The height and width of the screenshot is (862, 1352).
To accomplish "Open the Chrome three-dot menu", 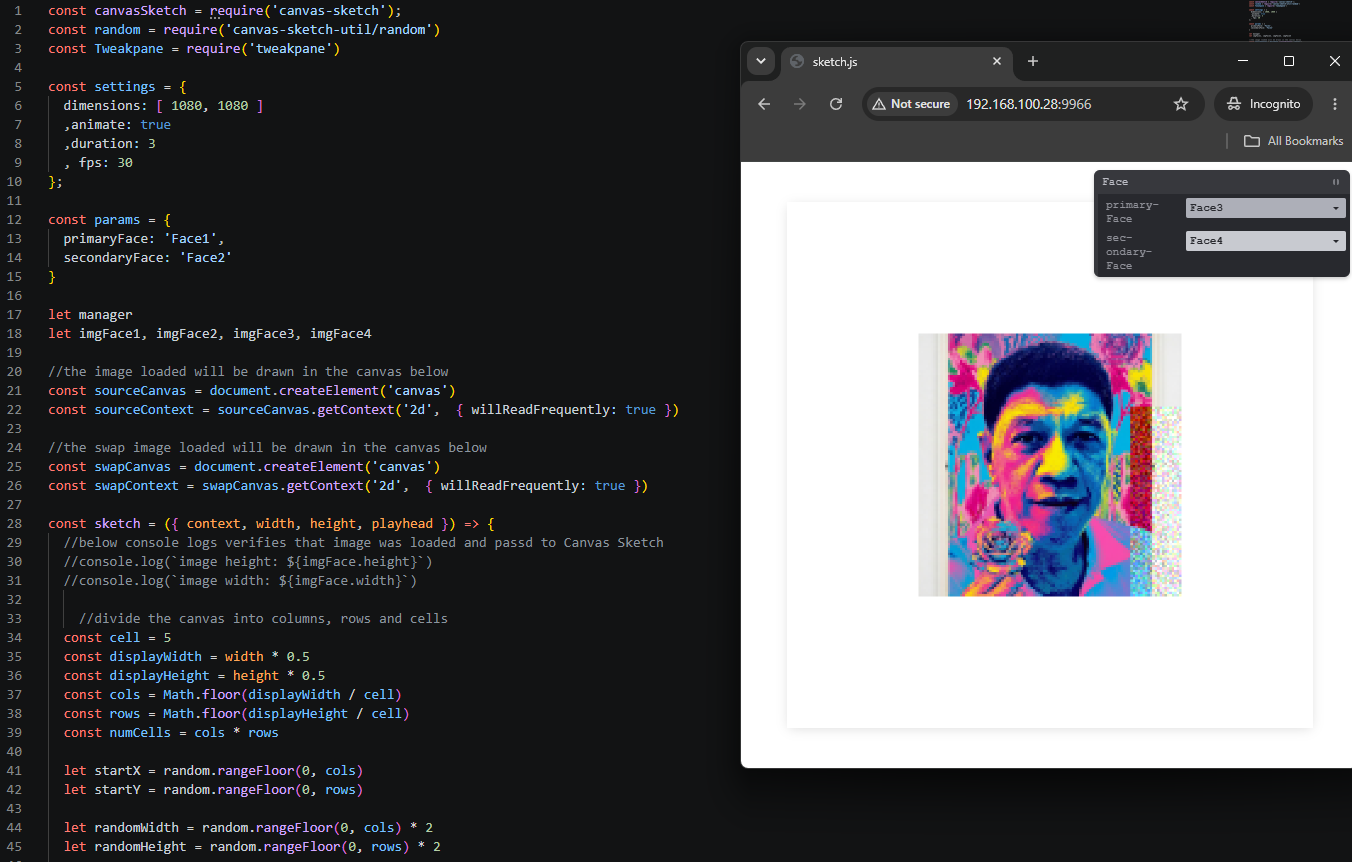I will pyautogui.click(x=1335, y=104).
